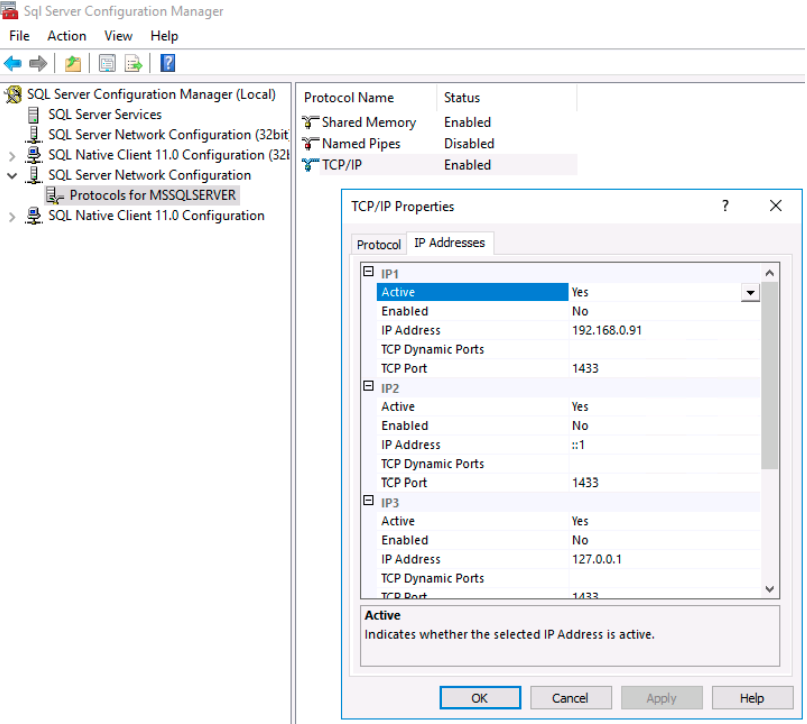Click the Named Pipes protocol icon
Image resolution: width=807 pixels, height=724 pixels.
[x=310, y=144]
